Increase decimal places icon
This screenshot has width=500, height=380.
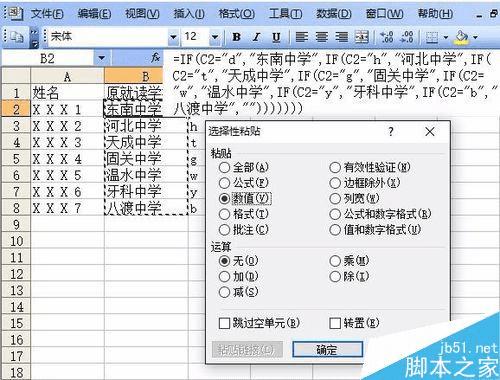pos(387,37)
